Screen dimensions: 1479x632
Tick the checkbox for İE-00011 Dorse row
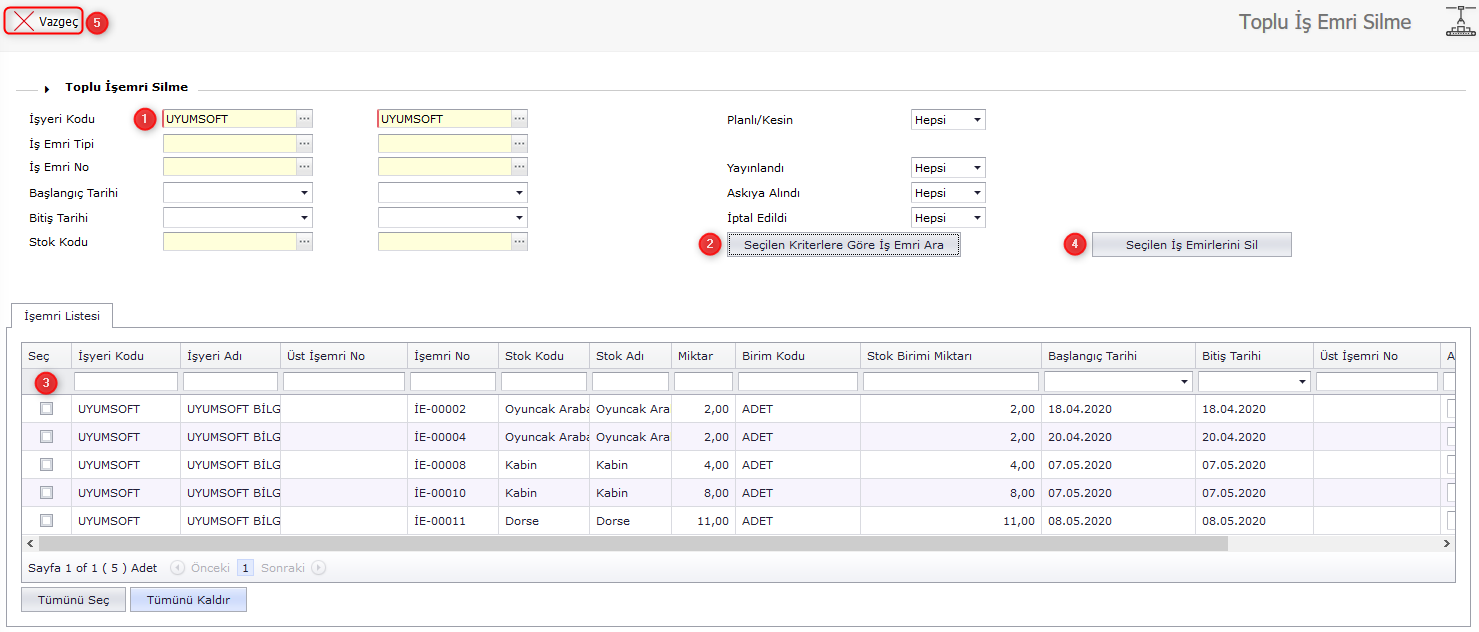tap(46, 521)
